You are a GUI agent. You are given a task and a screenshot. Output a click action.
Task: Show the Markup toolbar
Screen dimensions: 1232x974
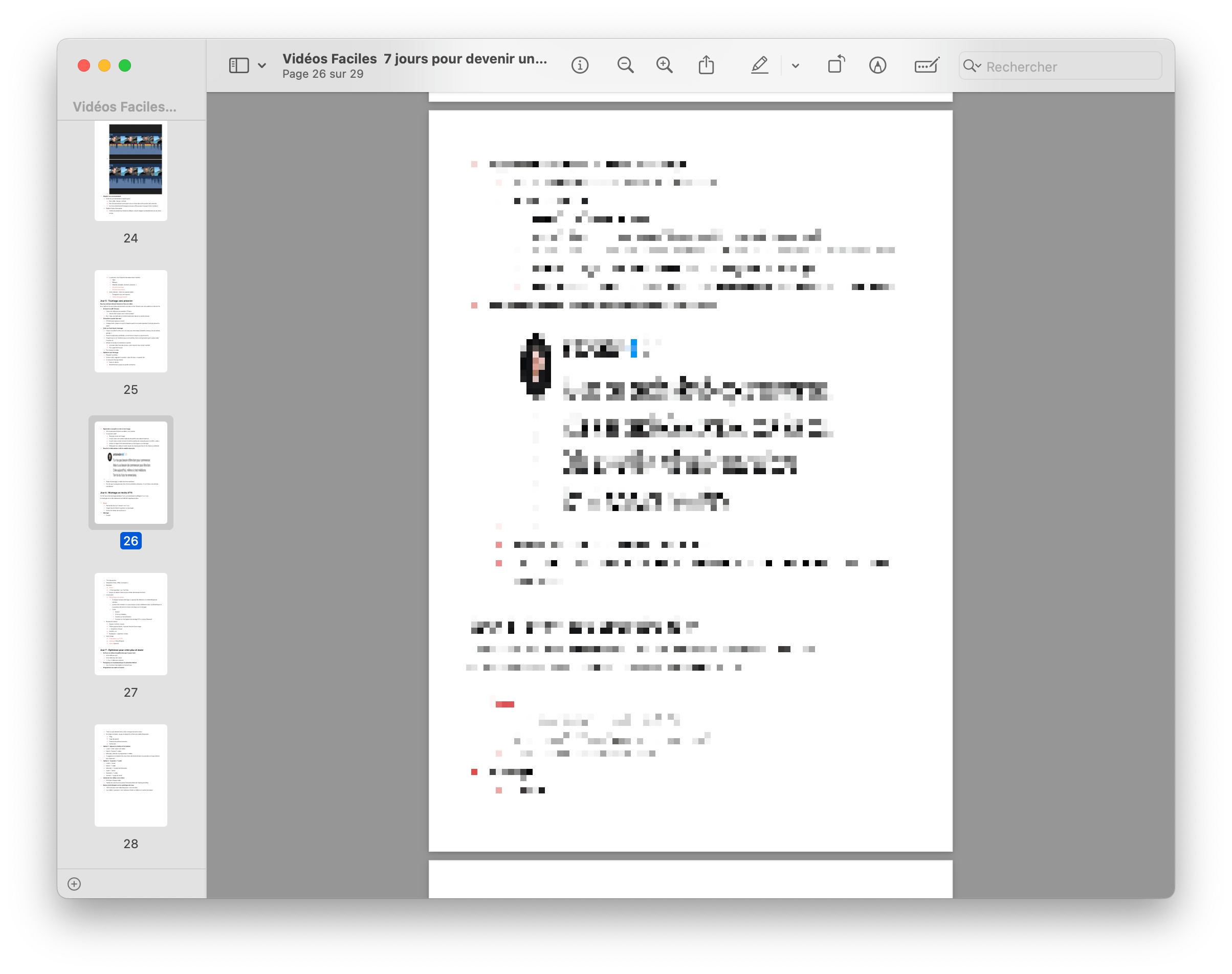click(x=877, y=65)
